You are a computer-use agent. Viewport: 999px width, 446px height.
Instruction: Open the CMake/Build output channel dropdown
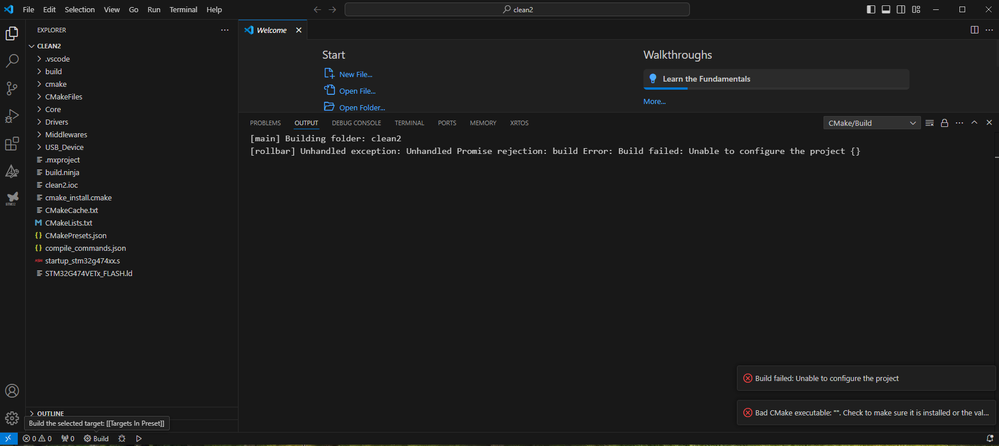pos(872,123)
